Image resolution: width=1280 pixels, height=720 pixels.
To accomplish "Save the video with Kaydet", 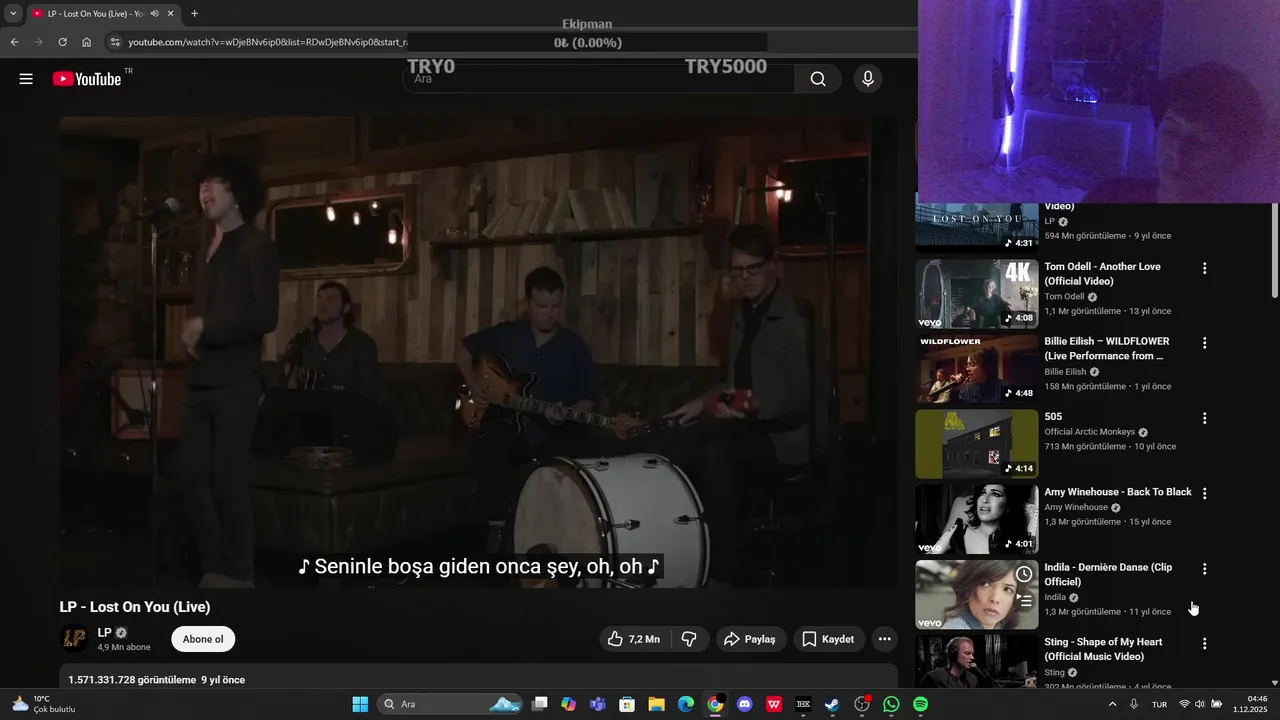I will 829,639.
